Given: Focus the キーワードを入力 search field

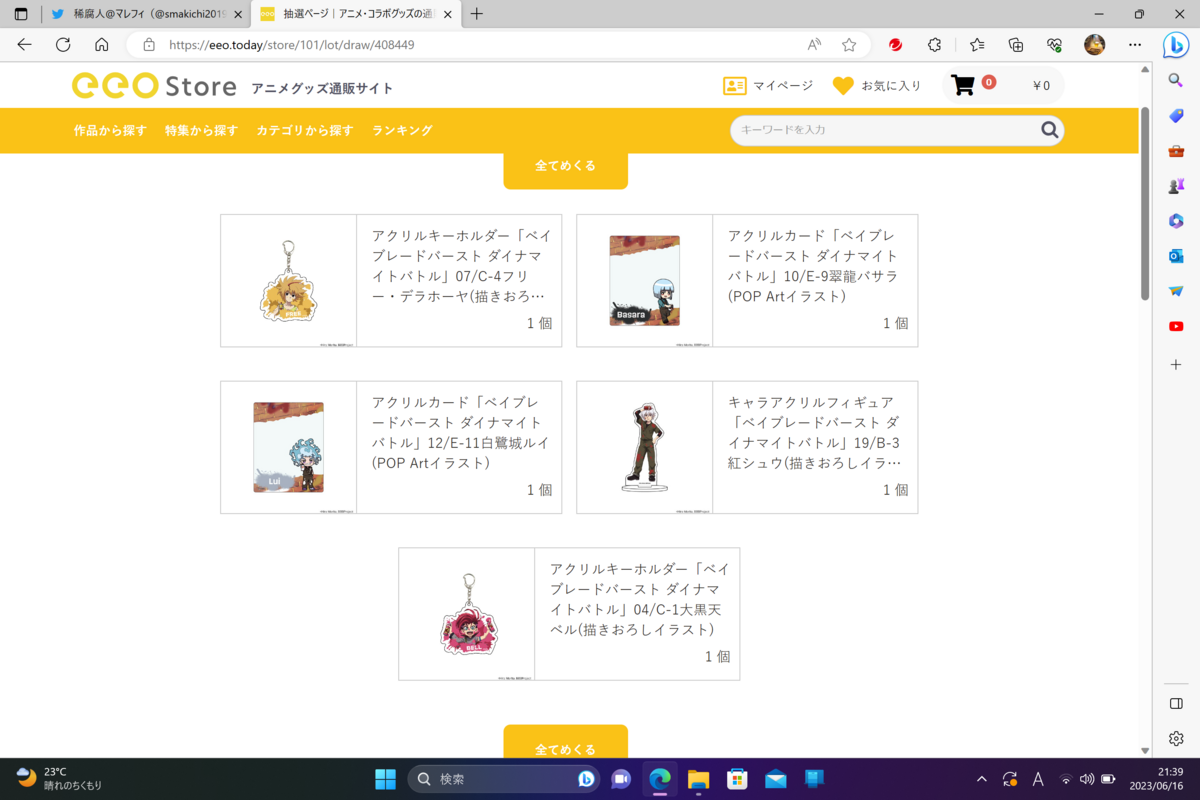Looking at the screenshot, I should (887, 130).
